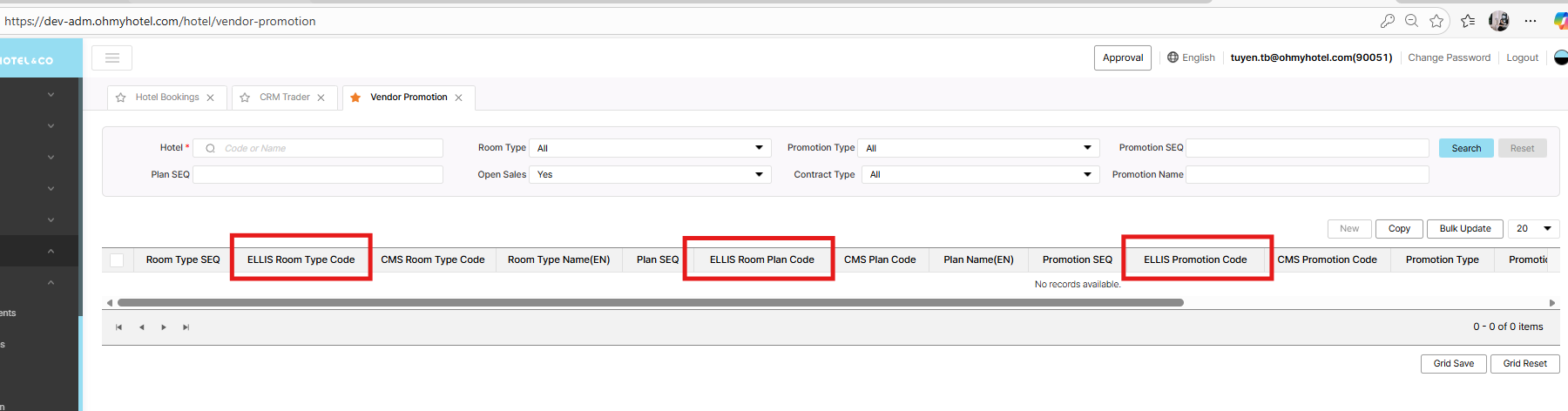Click the Approval button
Viewport: 1568px width, 411px height.
[1123, 57]
